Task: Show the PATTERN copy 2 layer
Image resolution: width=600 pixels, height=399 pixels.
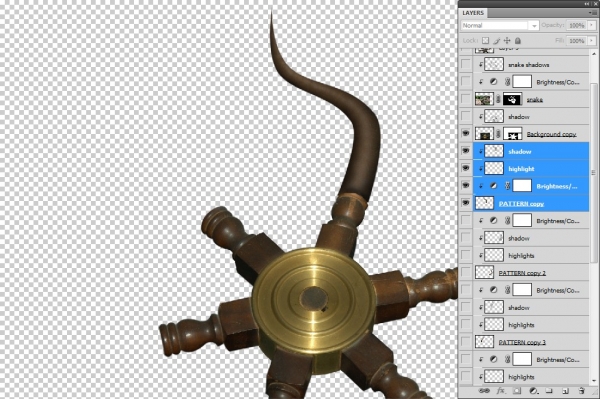Action: (466, 272)
